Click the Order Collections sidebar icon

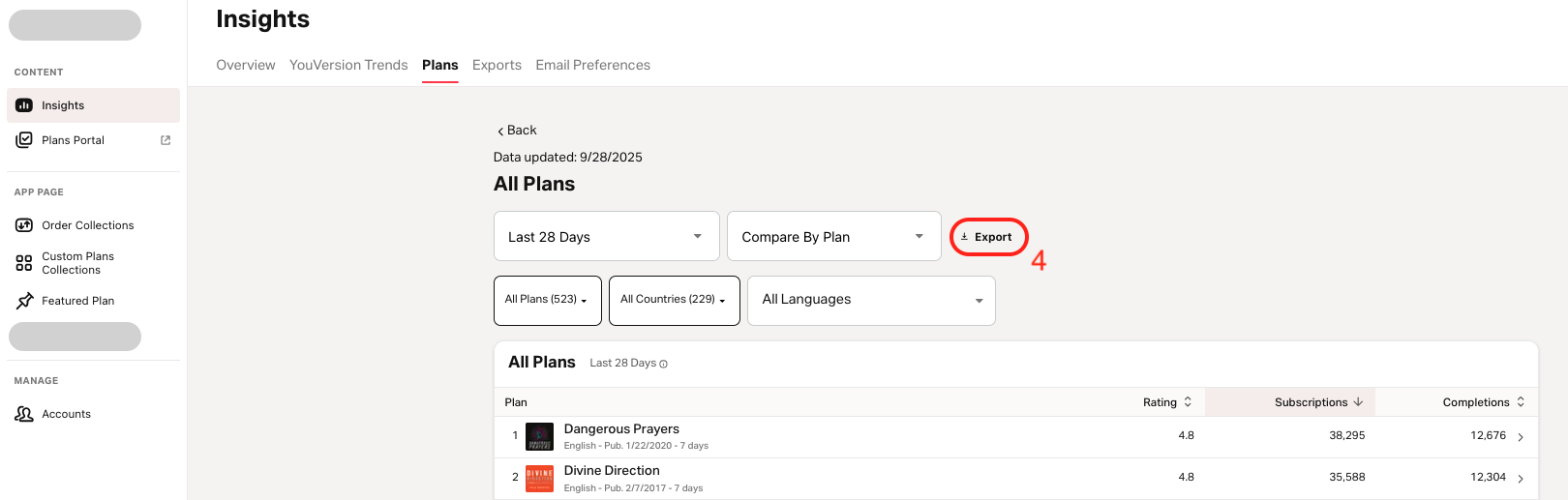(24, 225)
